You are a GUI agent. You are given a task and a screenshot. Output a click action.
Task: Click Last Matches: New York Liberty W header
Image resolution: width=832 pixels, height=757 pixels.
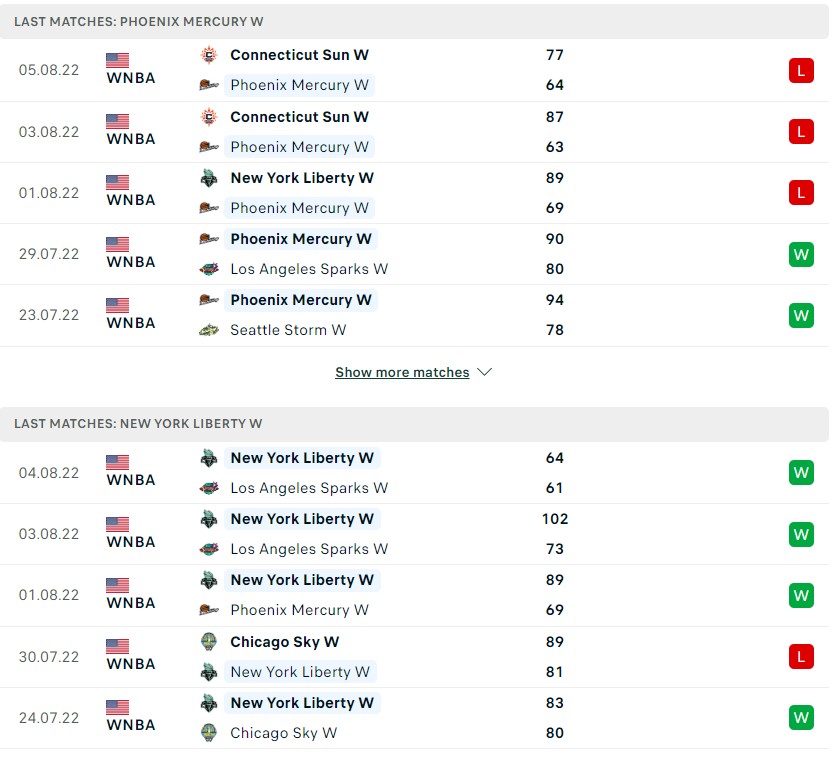click(138, 424)
